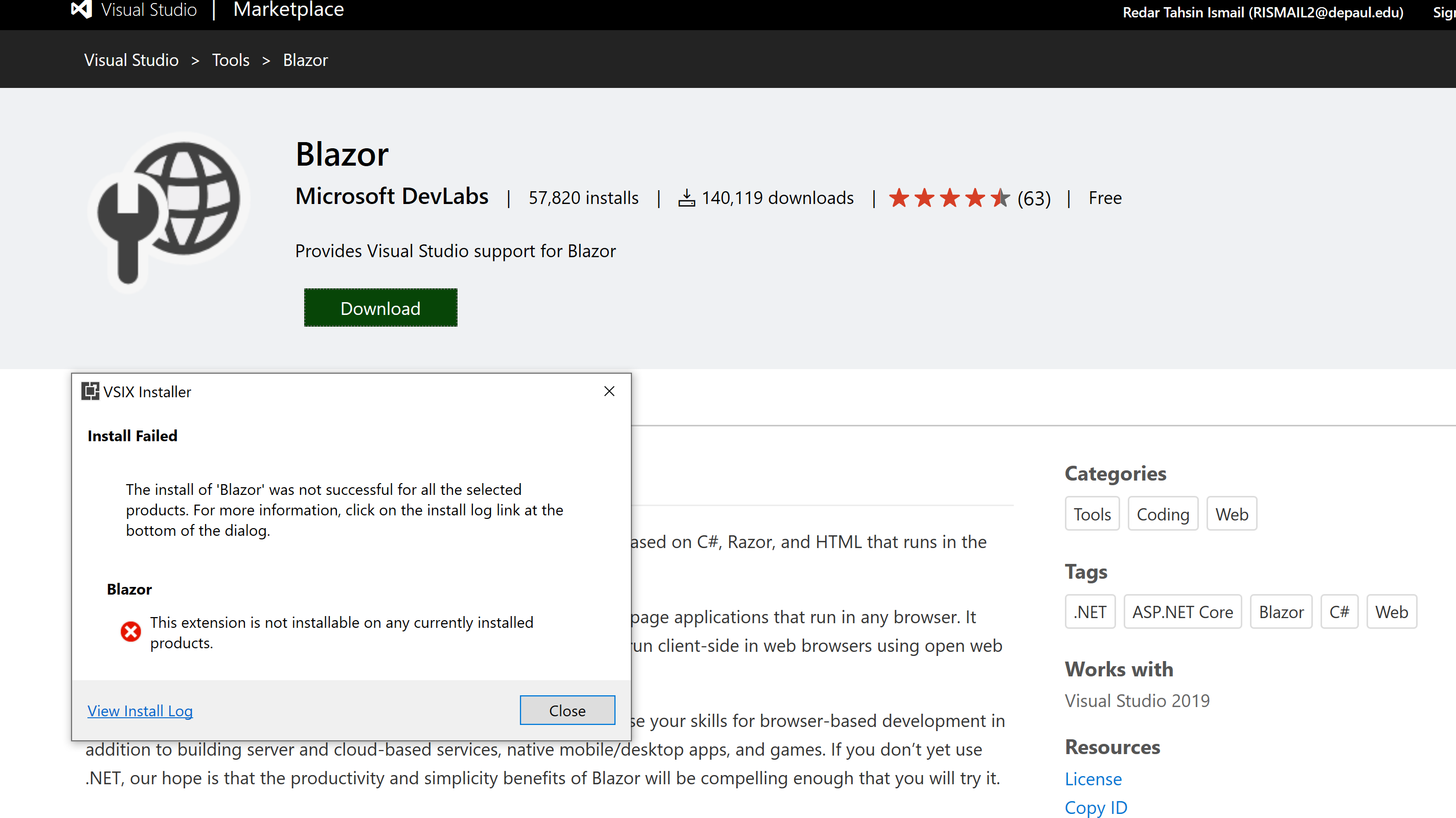
Task: Select the Coding category tag
Action: point(1163,513)
